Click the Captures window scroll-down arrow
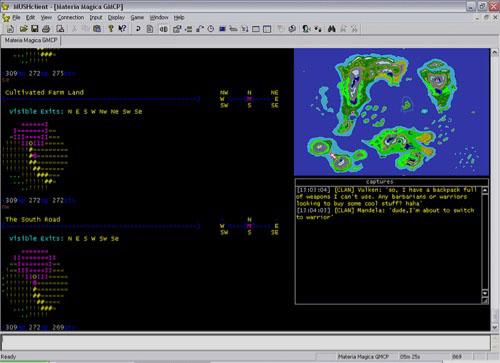Screen dimensions: 500x363 tap(485, 293)
